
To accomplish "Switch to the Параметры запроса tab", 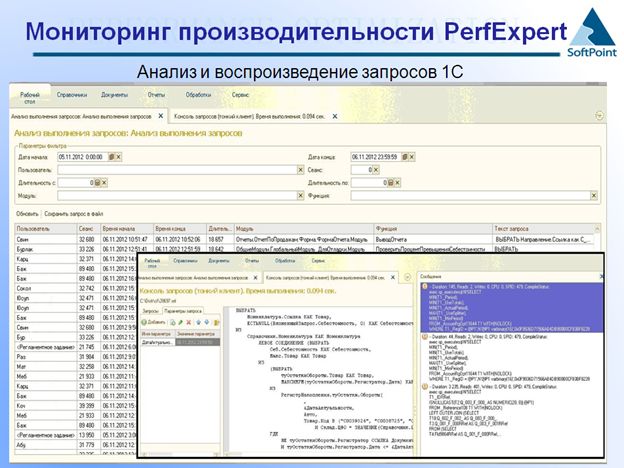I will pos(183,311).
